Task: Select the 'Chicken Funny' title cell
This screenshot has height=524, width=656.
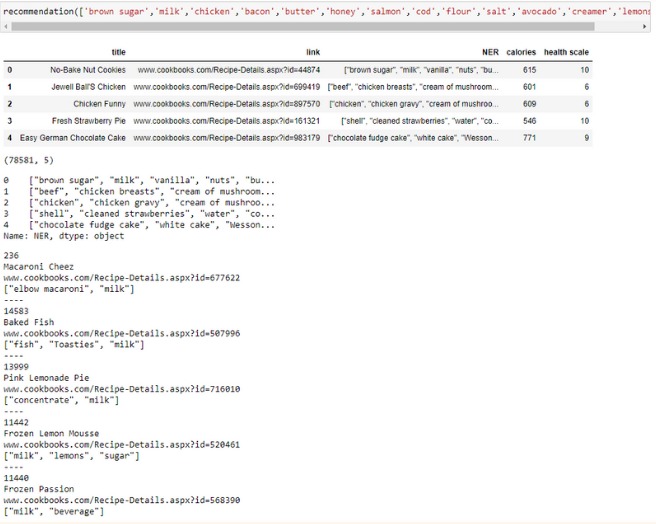Action: (100, 104)
